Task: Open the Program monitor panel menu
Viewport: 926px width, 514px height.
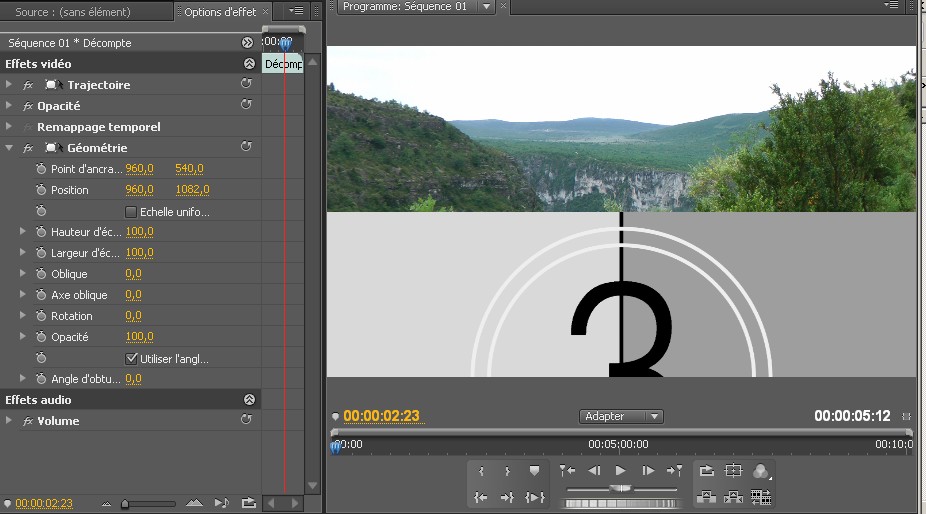Action: pyautogui.click(x=891, y=5)
